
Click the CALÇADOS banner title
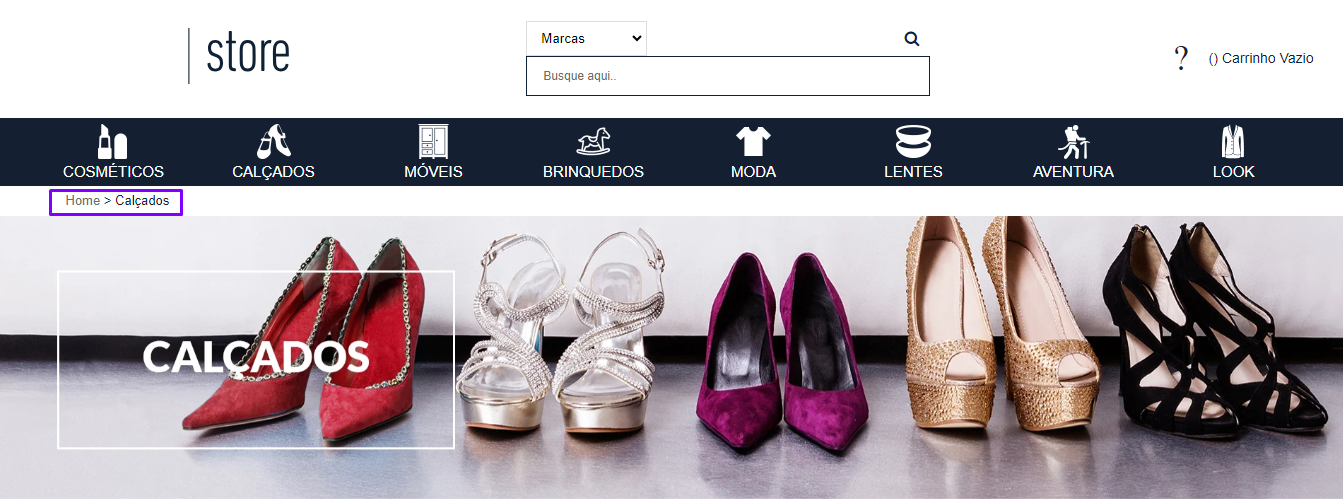256,357
